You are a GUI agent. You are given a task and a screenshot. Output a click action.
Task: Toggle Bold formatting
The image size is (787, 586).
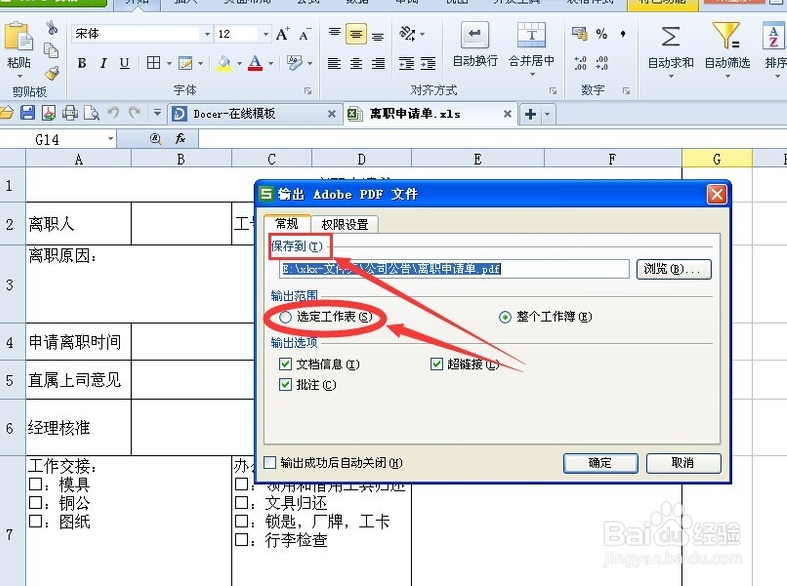82,63
